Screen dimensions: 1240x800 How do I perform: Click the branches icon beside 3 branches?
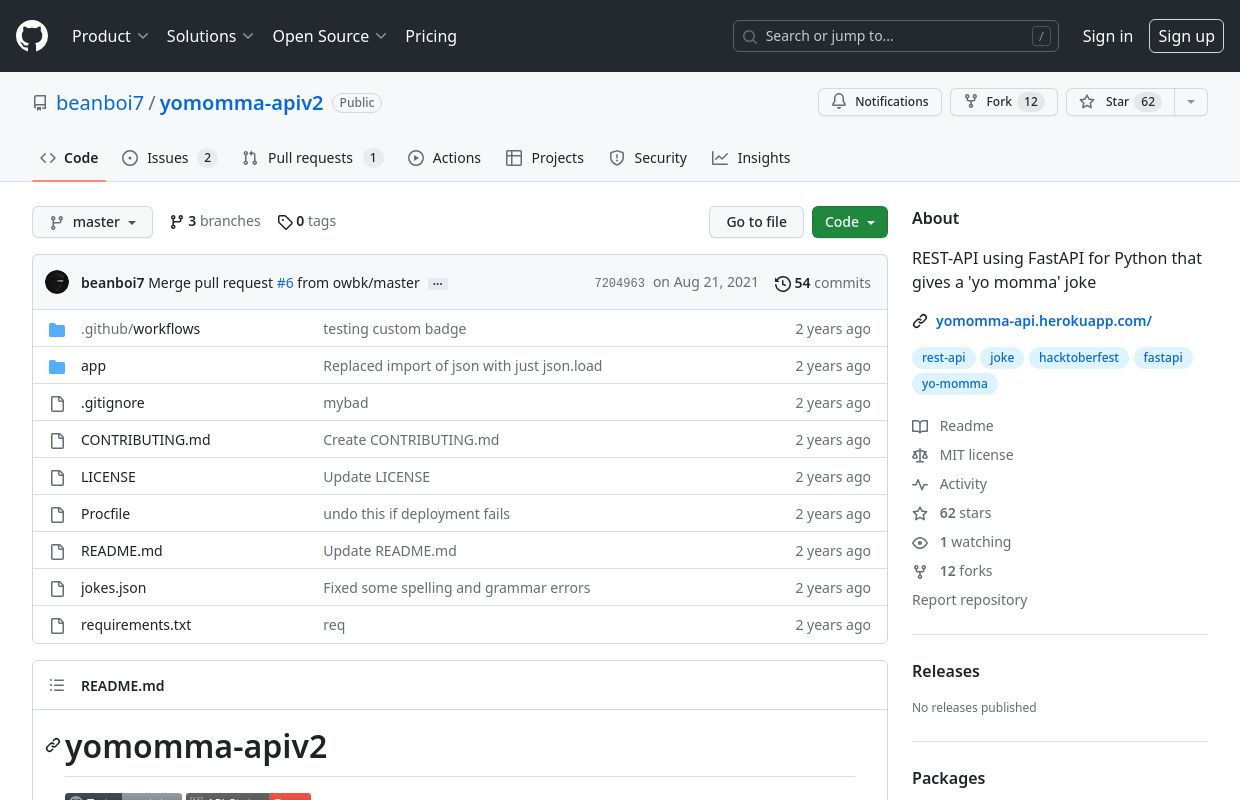(x=177, y=222)
